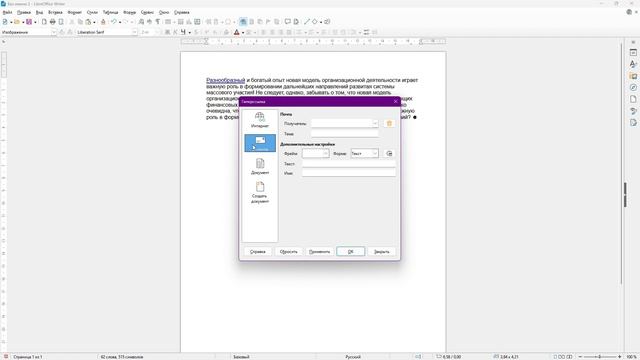Image resolution: width=640 pixels, height=360 pixels.
Task: Click the Open file toolbar icon
Action: tap(17, 22)
